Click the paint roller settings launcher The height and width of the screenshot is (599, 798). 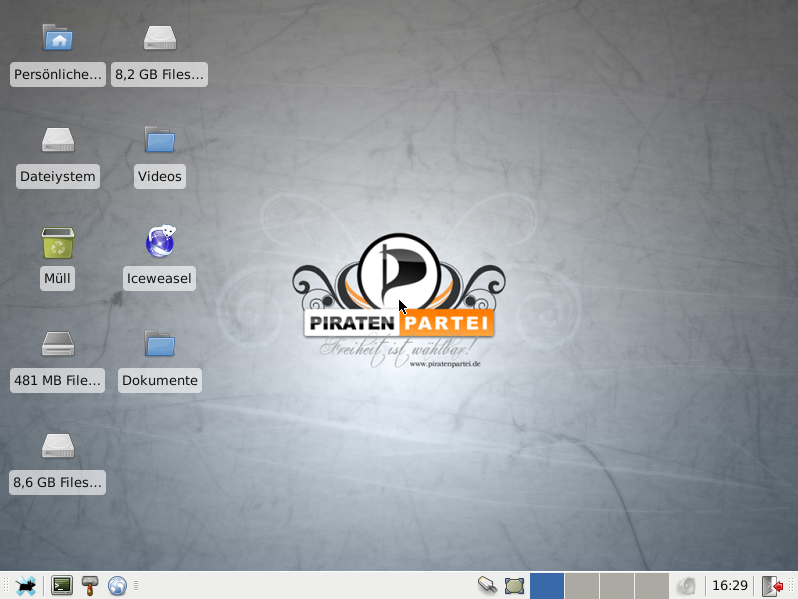coord(90,586)
